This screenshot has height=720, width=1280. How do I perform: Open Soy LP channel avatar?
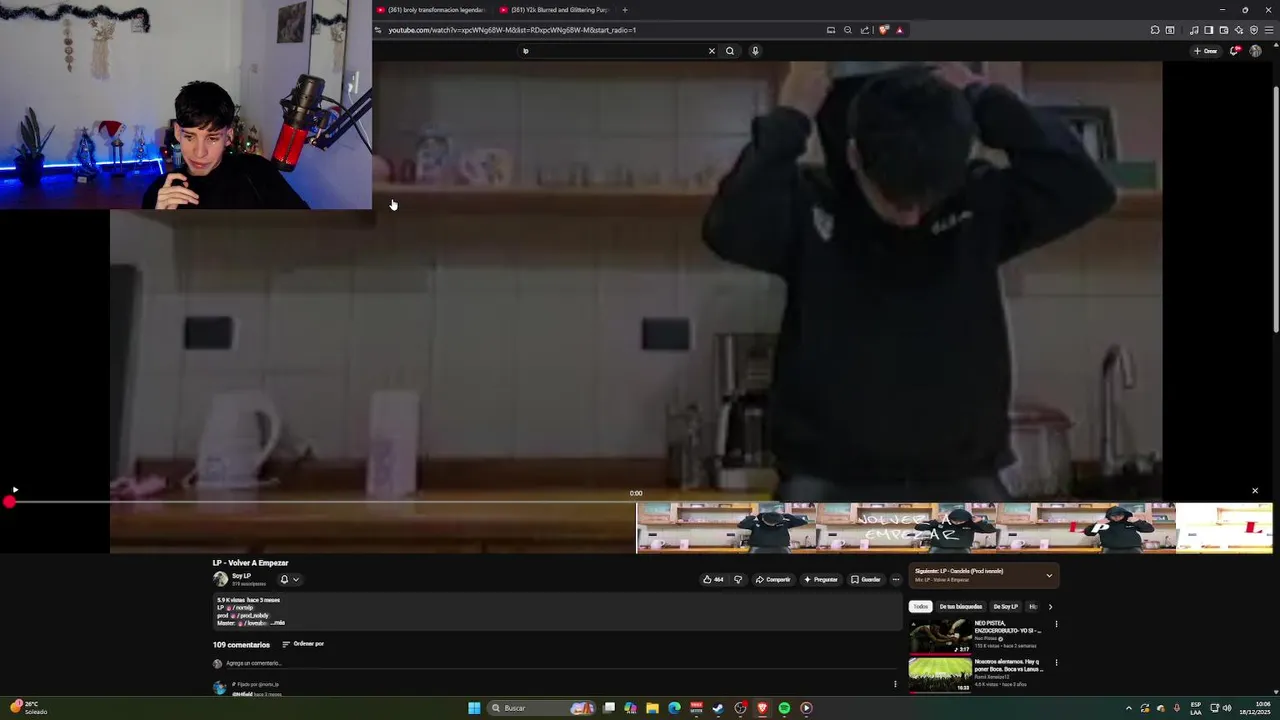(220, 579)
